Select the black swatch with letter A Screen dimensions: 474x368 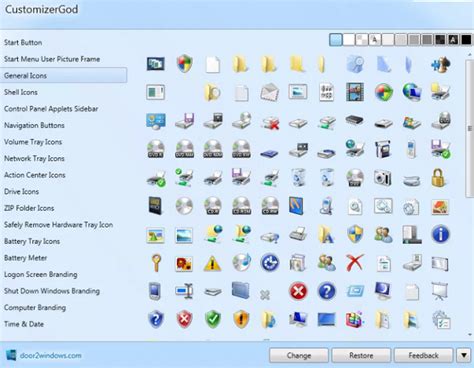click(x=453, y=40)
